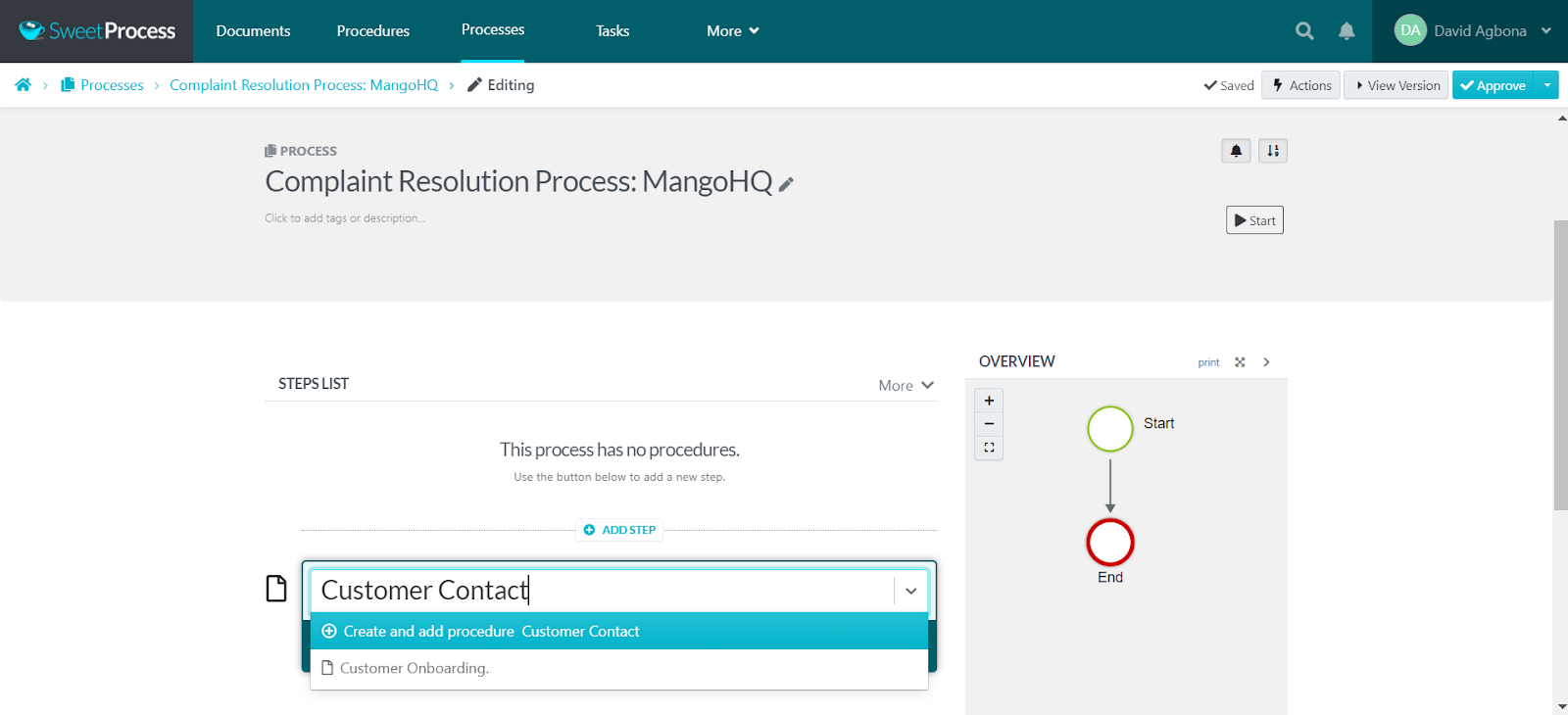This screenshot has width=1568, height=715.
Task: Toggle the procedure combo box chevron
Action: coord(911,591)
